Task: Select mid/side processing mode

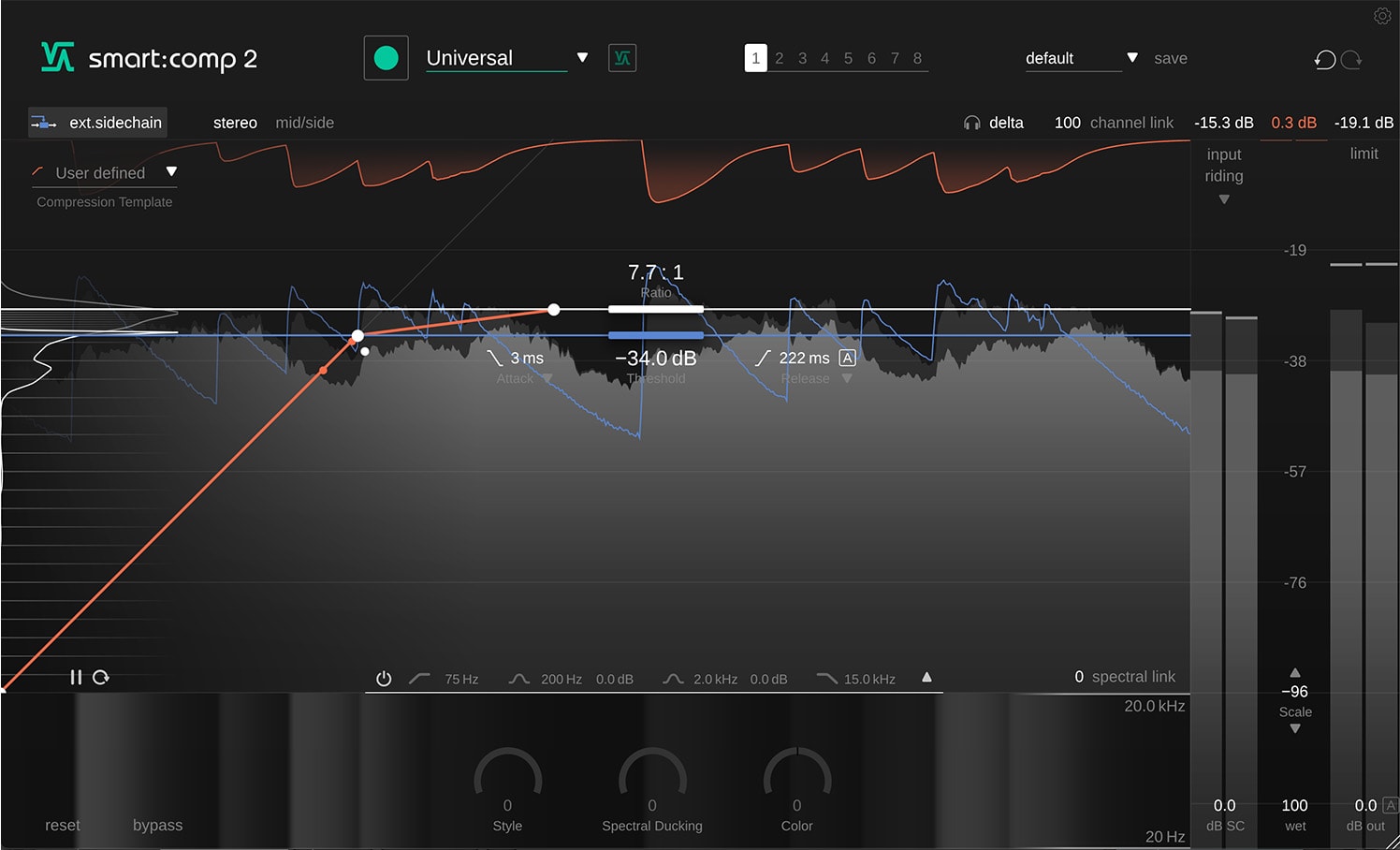Action: point(304,123)
